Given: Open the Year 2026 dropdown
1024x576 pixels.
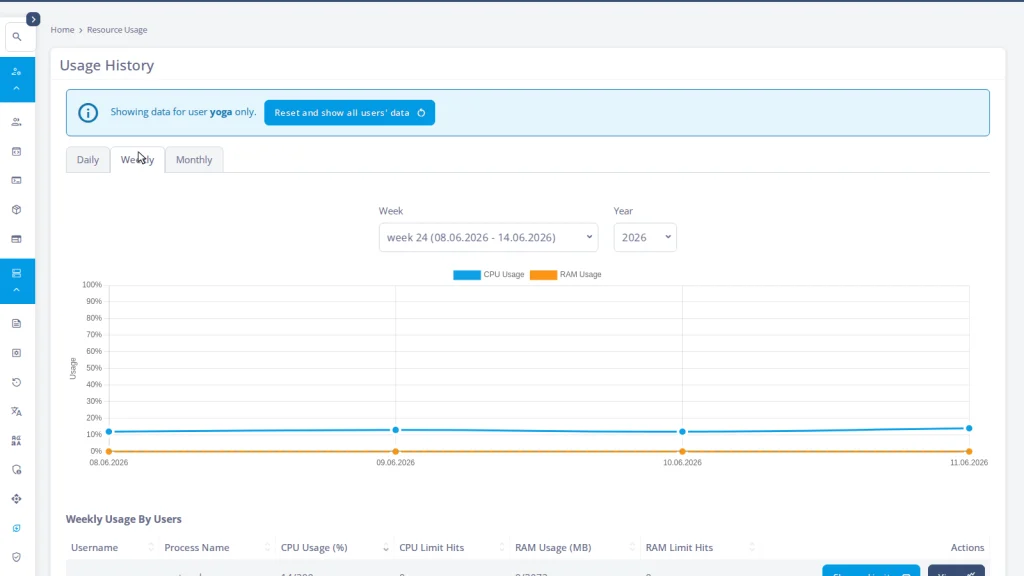Looking at the screenshot, I should click(645, 237).
